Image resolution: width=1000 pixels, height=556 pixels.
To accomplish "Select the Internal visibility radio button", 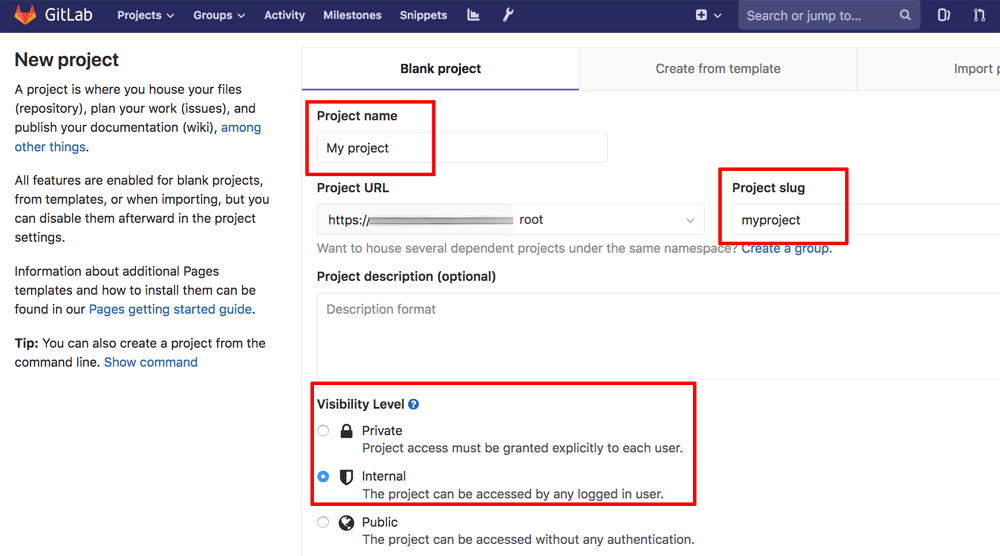I will (x=323, y=477).
